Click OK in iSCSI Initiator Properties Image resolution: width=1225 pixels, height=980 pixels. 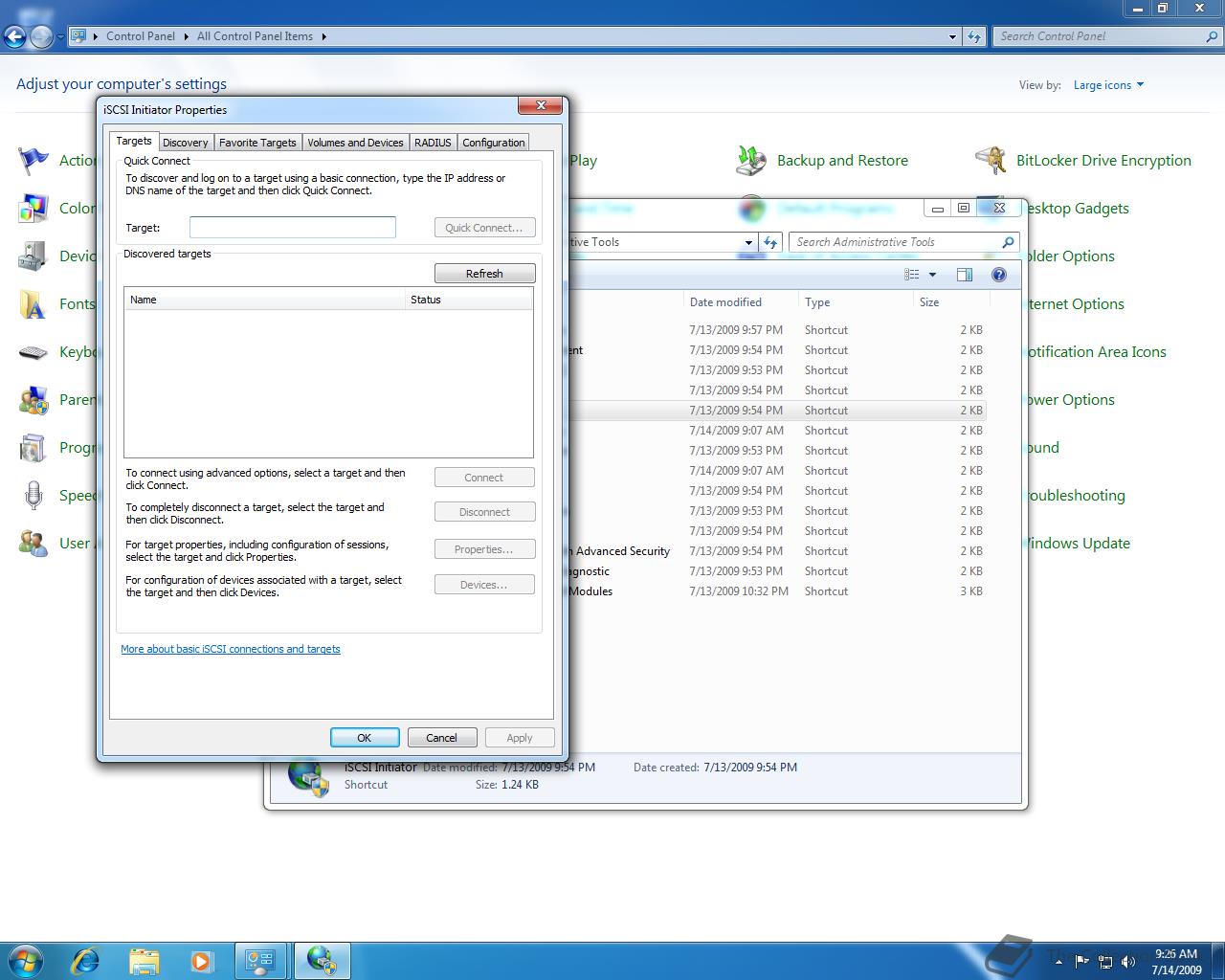point(365,738)
